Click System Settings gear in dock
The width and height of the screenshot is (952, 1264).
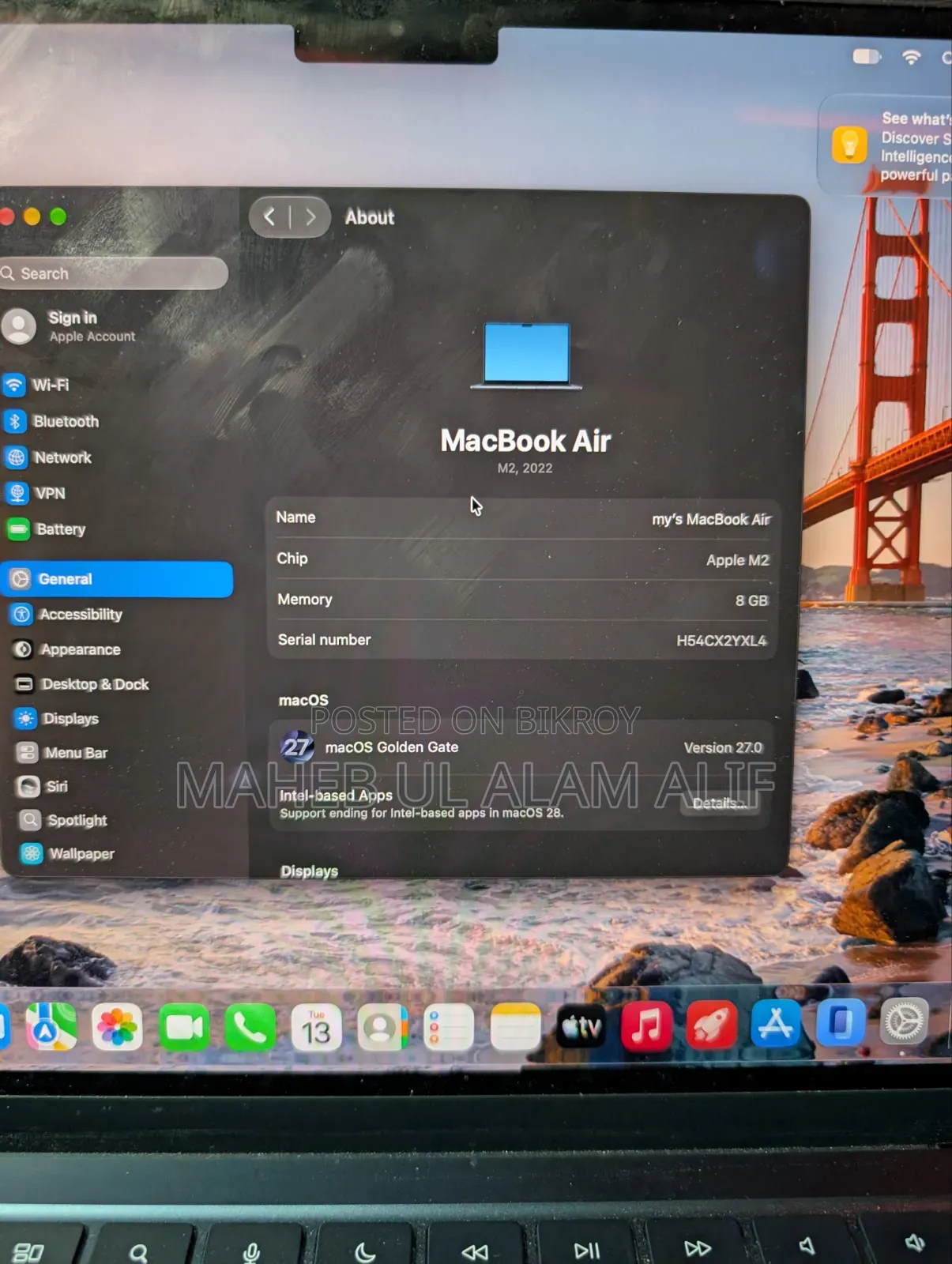[x=905, y=1021]
